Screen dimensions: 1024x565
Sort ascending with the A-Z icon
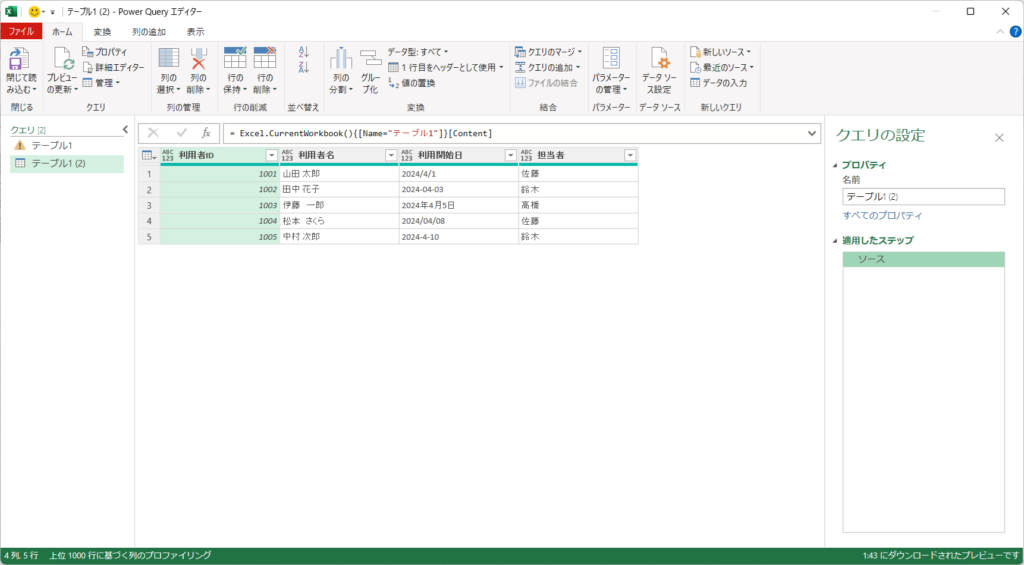click(303, 52)
